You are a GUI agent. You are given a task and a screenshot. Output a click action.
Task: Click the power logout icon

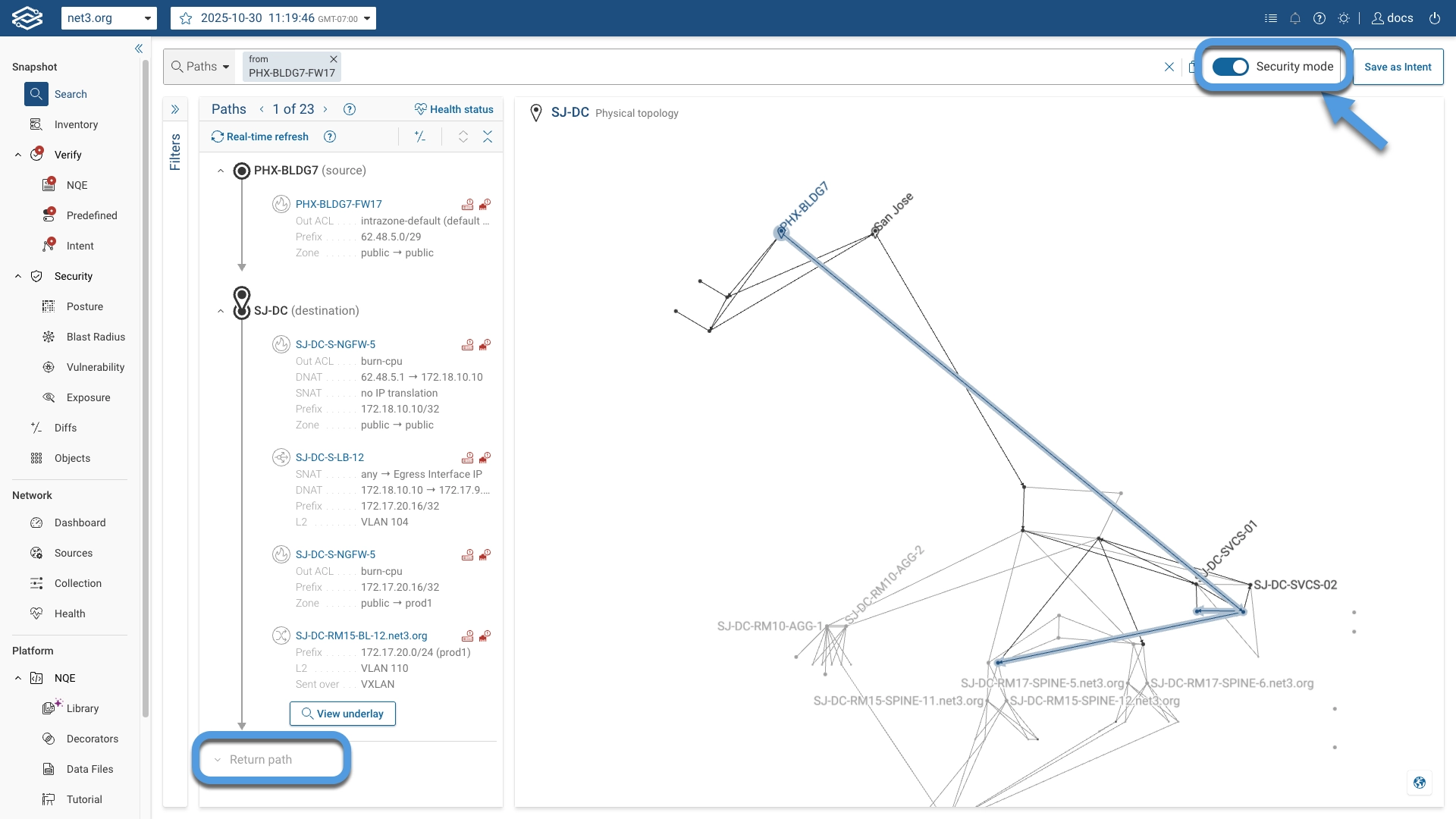[1435, 18]
